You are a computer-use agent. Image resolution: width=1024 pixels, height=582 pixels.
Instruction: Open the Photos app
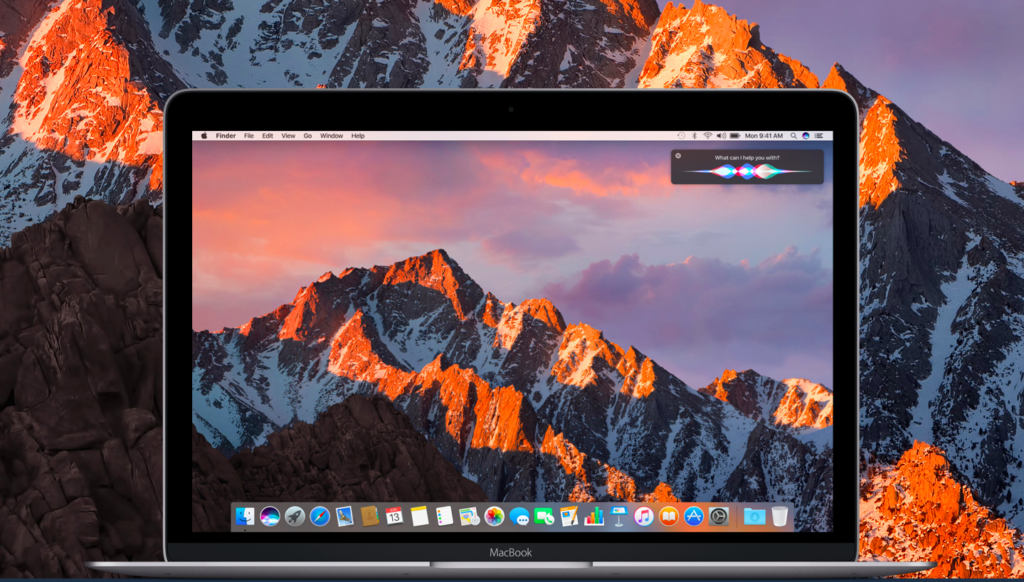[x=493, y=518]
